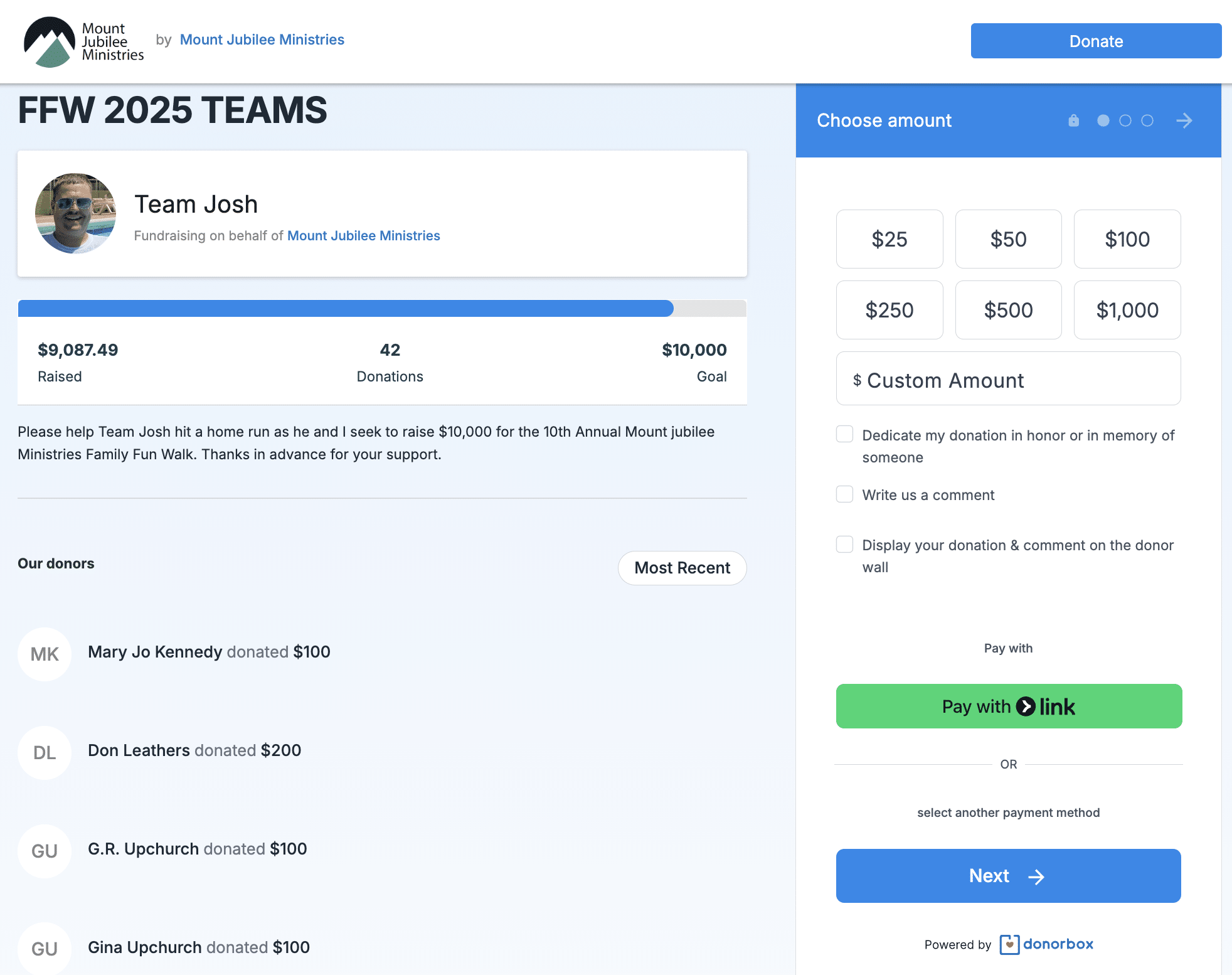Viewport: 1232px width, 975px height.
Task: Click select another payment method text
Action: (x=1009, y=812)
